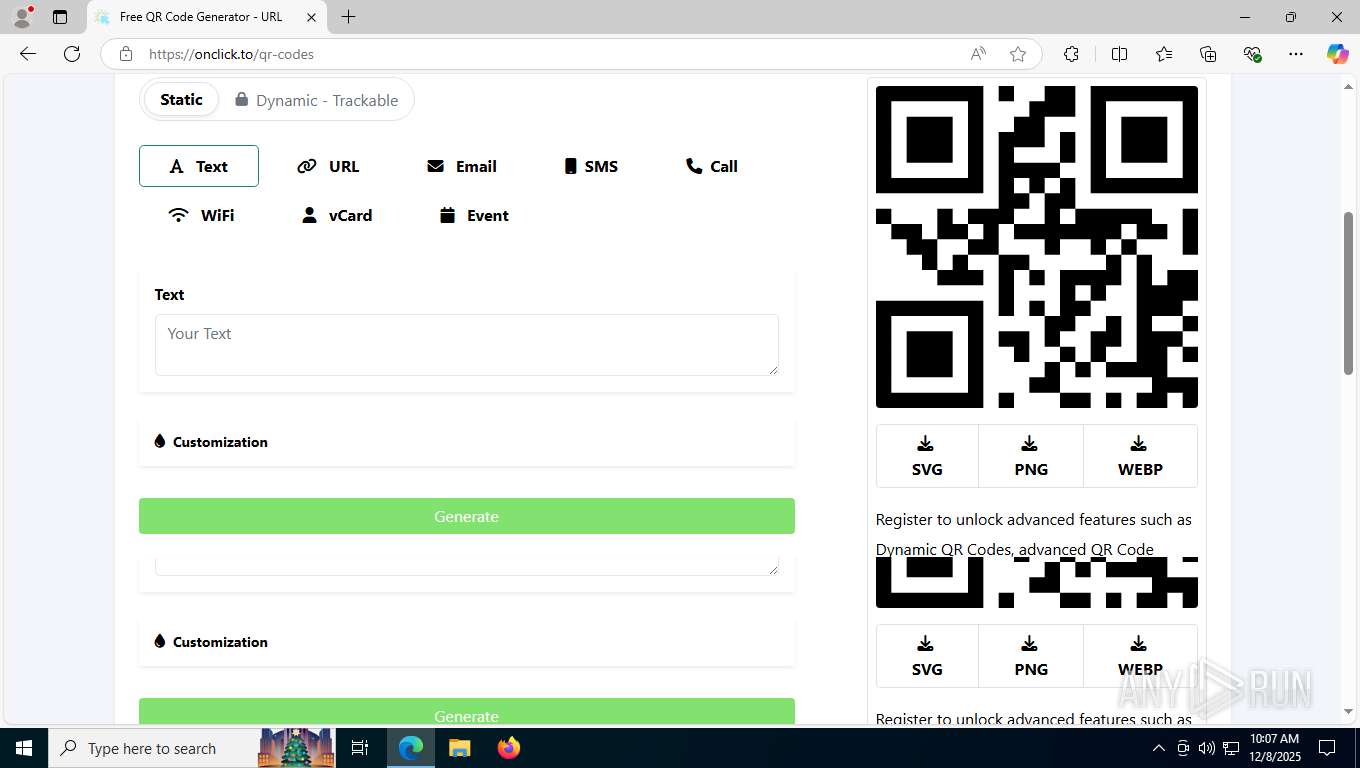1360x768 pixels.
Task: Open Copilot sidebar
Action: [x=1337, y=54]
